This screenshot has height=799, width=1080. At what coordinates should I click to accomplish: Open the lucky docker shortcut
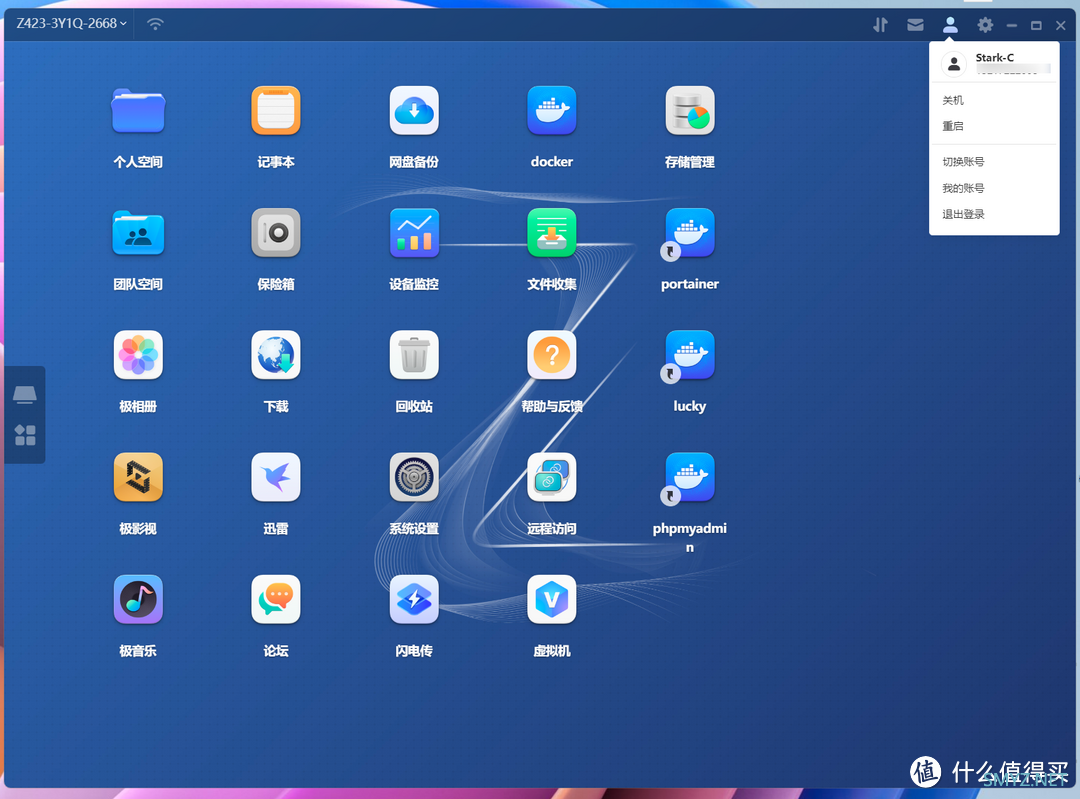coord(689,355)
